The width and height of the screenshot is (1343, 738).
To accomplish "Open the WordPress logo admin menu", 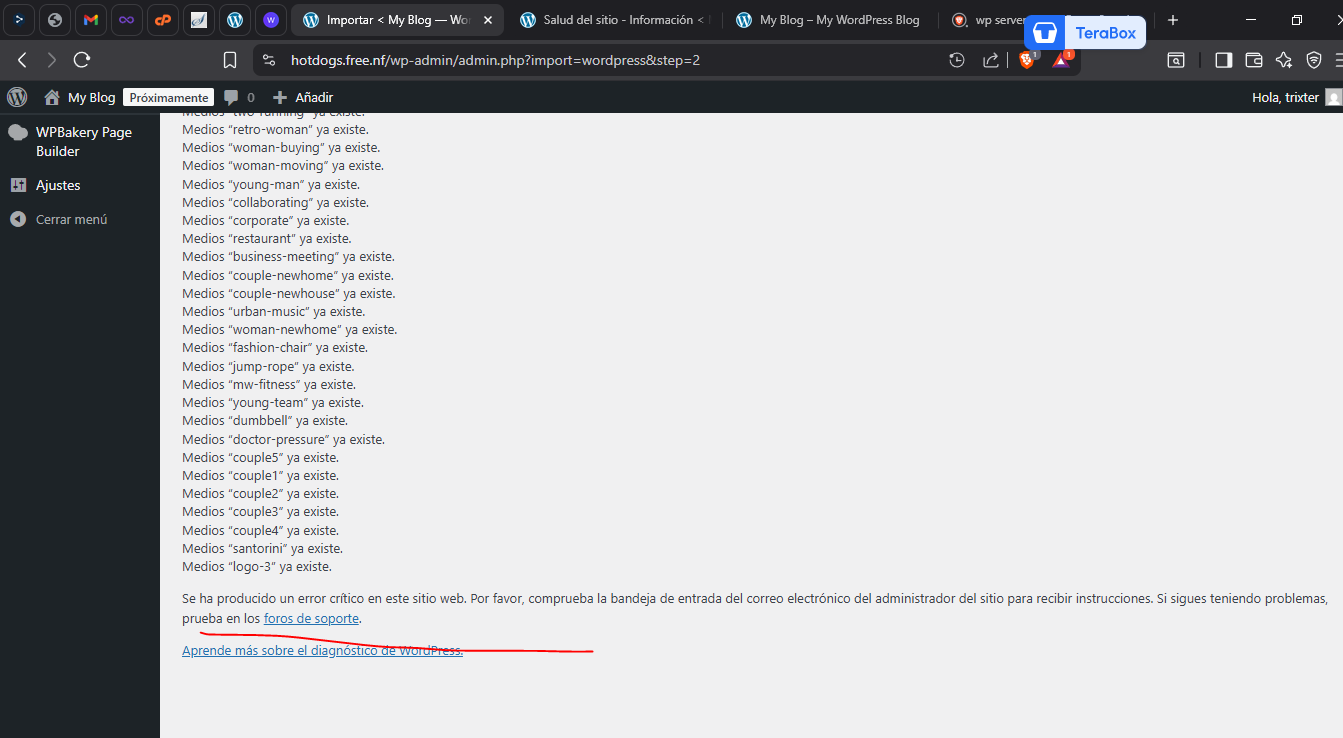I will pyautogui.click(x=17, y=97).
